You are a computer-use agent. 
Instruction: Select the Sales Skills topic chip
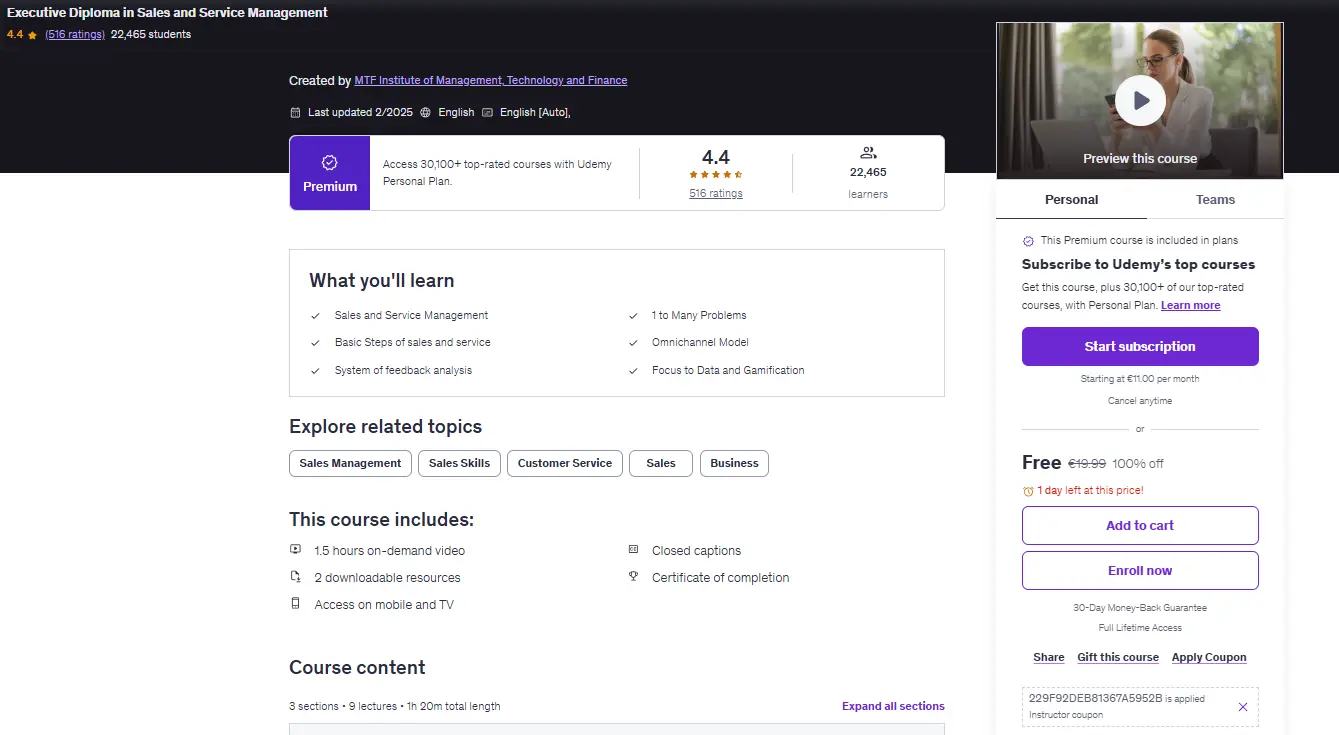point(459,464)
